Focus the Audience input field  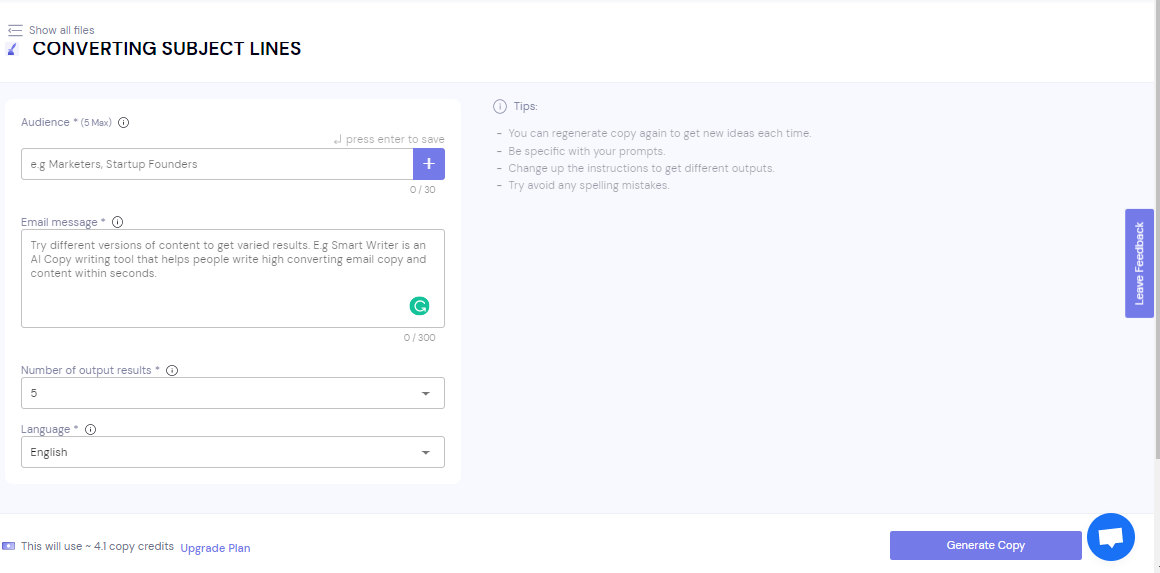216,164
